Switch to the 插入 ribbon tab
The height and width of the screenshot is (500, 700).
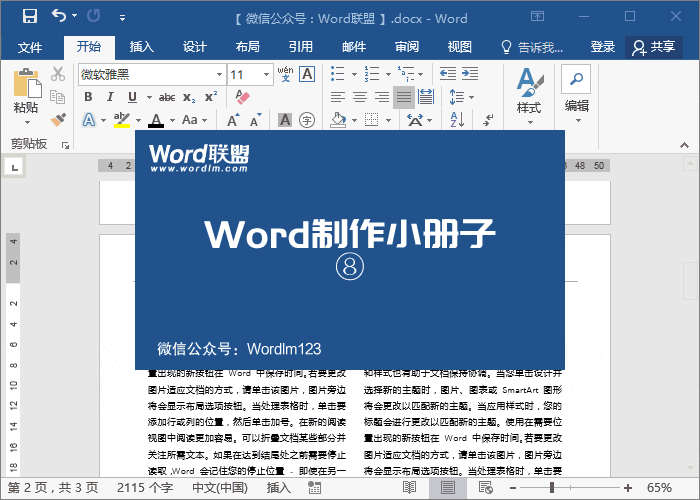point(142,47)
